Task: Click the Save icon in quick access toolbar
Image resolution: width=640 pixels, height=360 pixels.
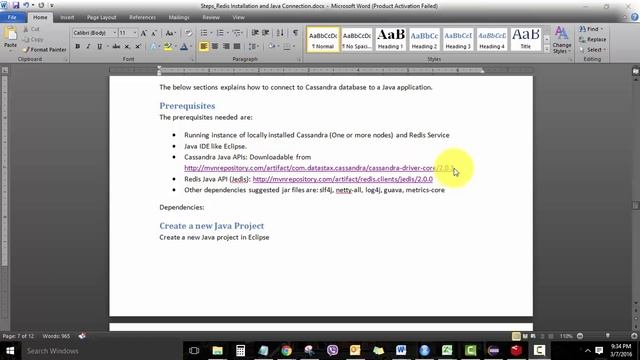Action: coord(16,5)
